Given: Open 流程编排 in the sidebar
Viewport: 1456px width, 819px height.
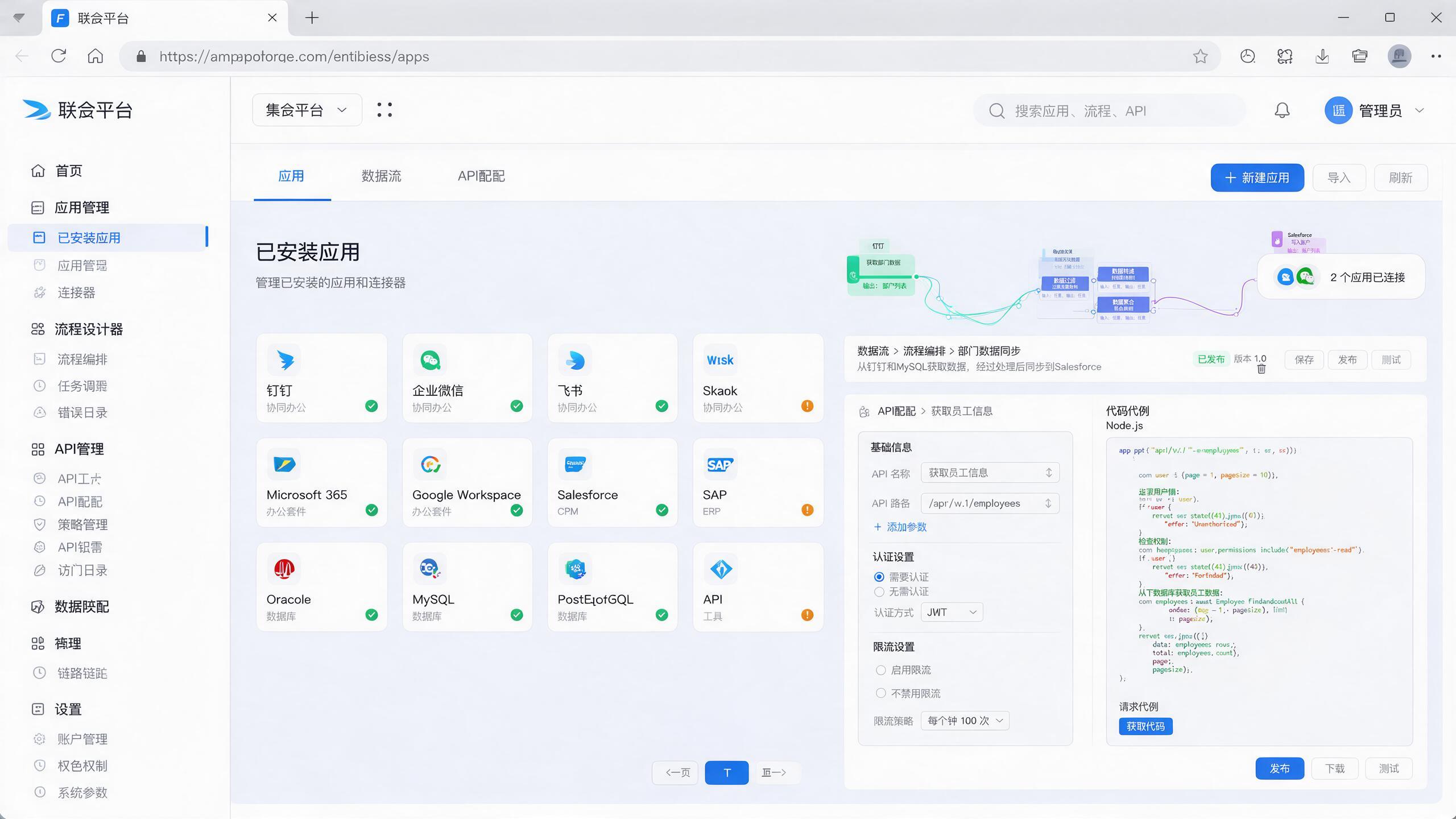Looking at the screenshot, I should (82, 359).
